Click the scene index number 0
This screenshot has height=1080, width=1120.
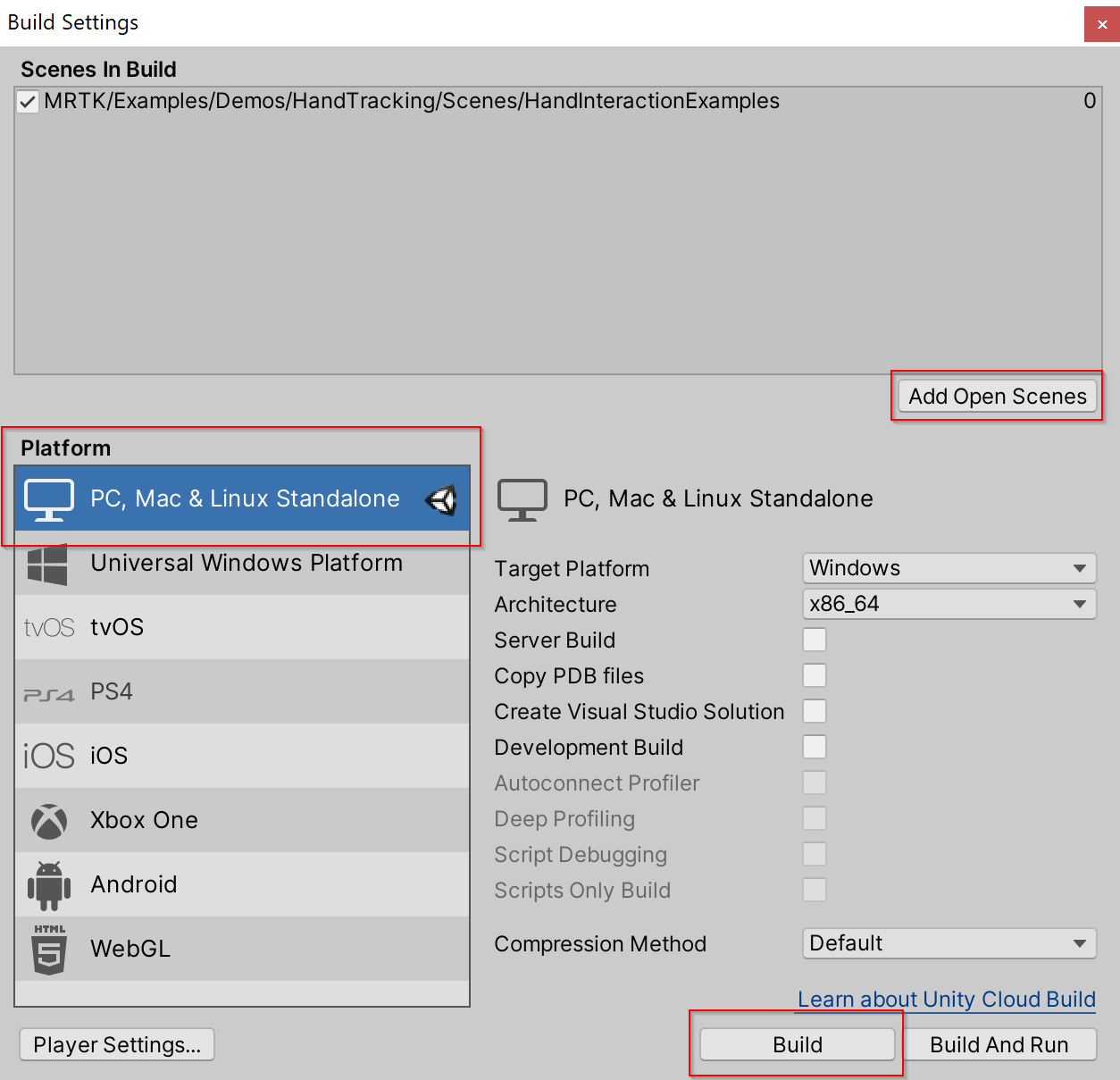1090,101
